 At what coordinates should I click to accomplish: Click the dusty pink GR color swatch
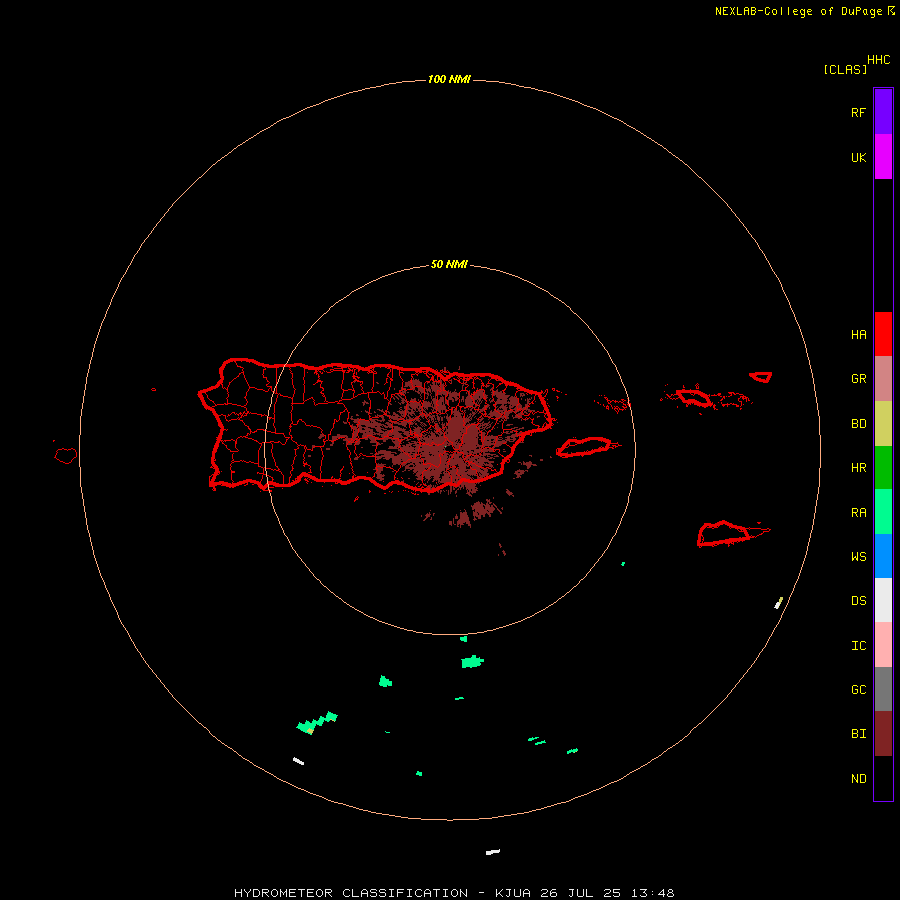coord(883,379)
